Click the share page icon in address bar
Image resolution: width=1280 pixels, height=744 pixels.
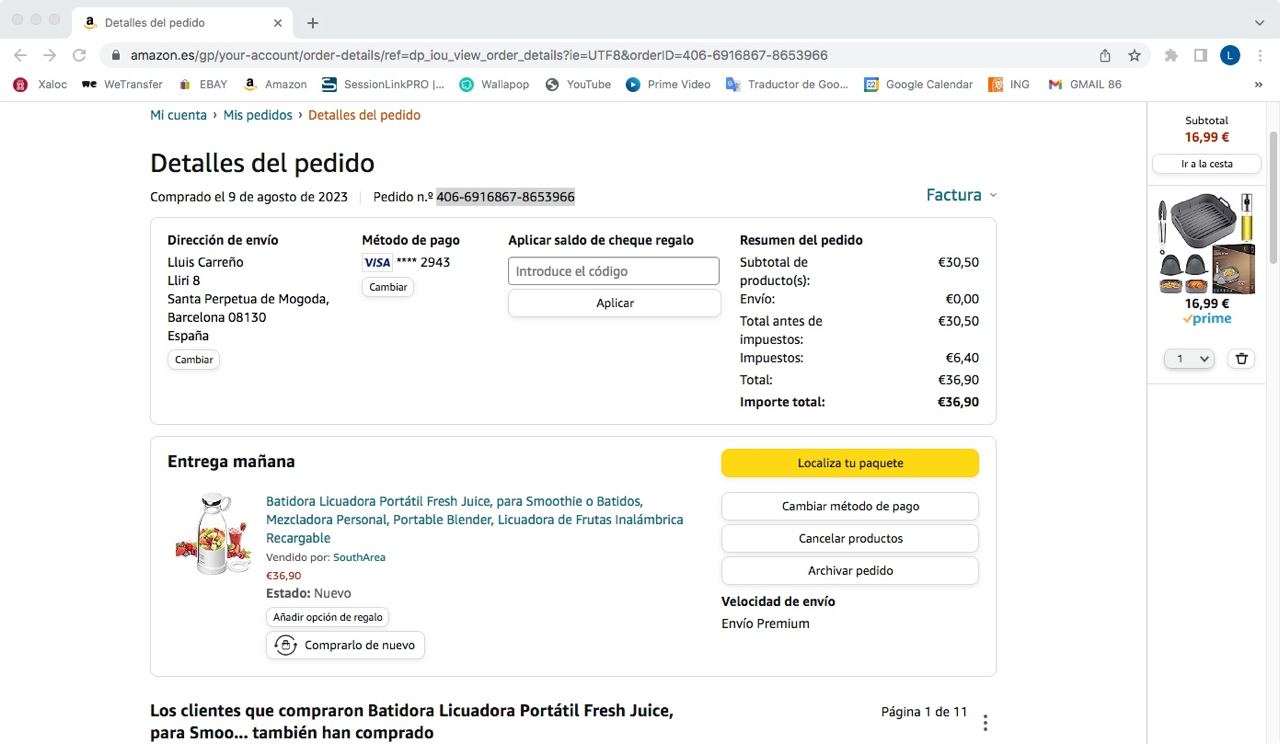[x=1105, y=55]
